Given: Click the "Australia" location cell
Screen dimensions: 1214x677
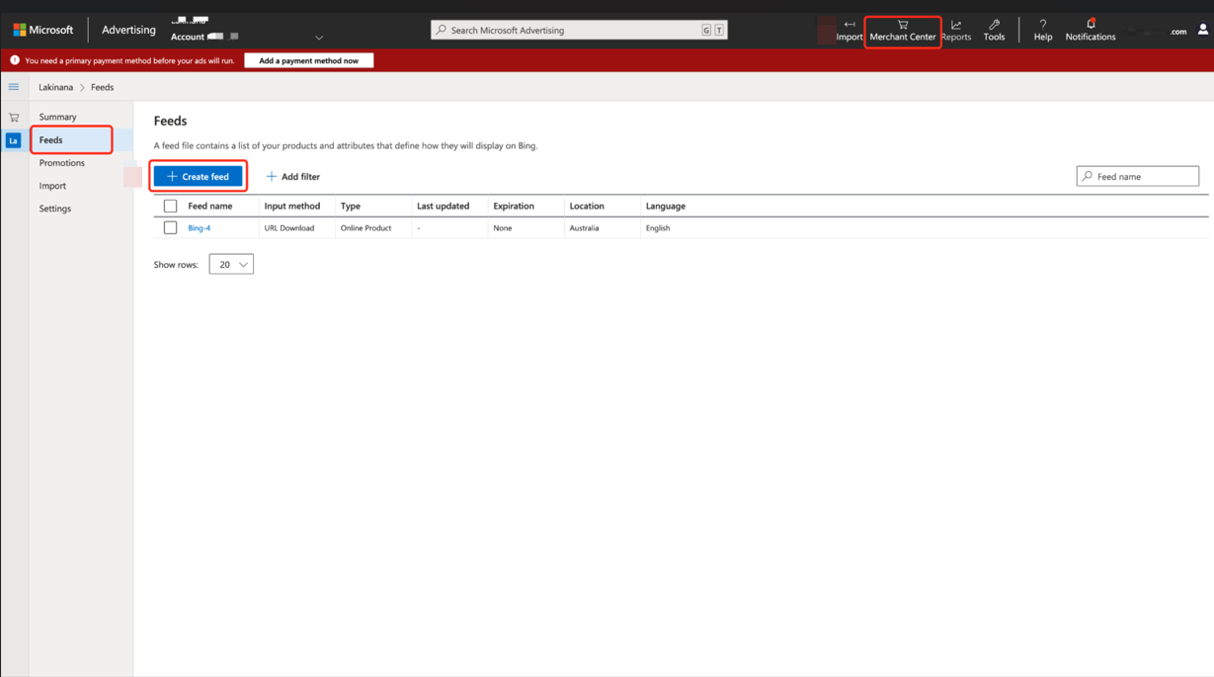Looking at the screenshot, I should click(x=584, y=228).
